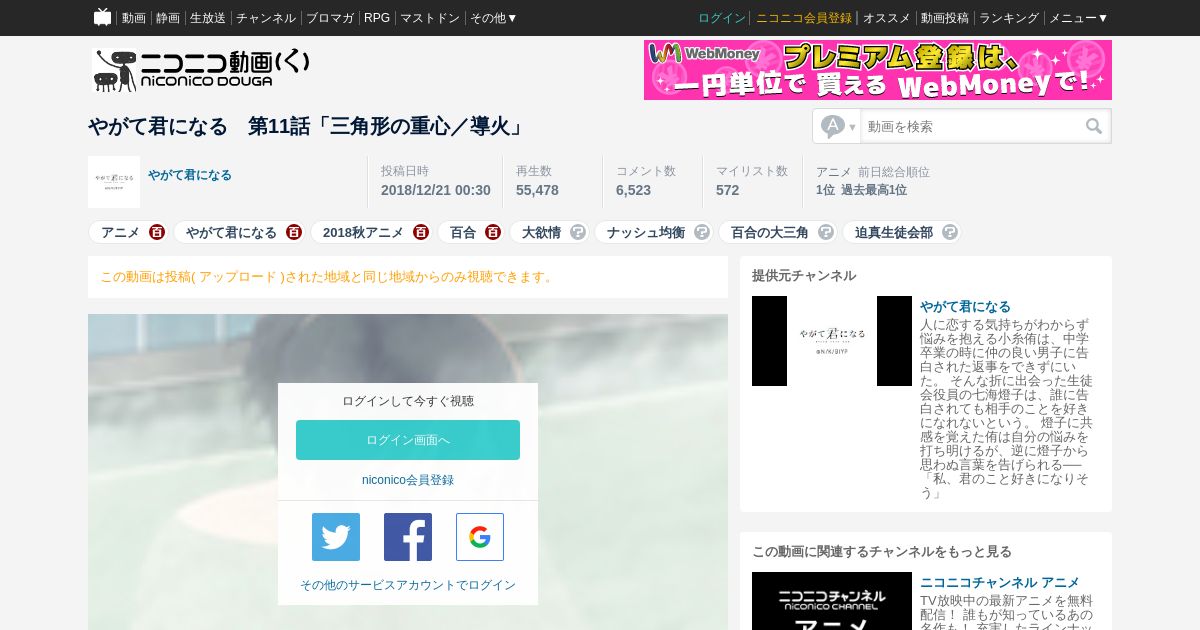Click the ログイン画面へ button

408,440
